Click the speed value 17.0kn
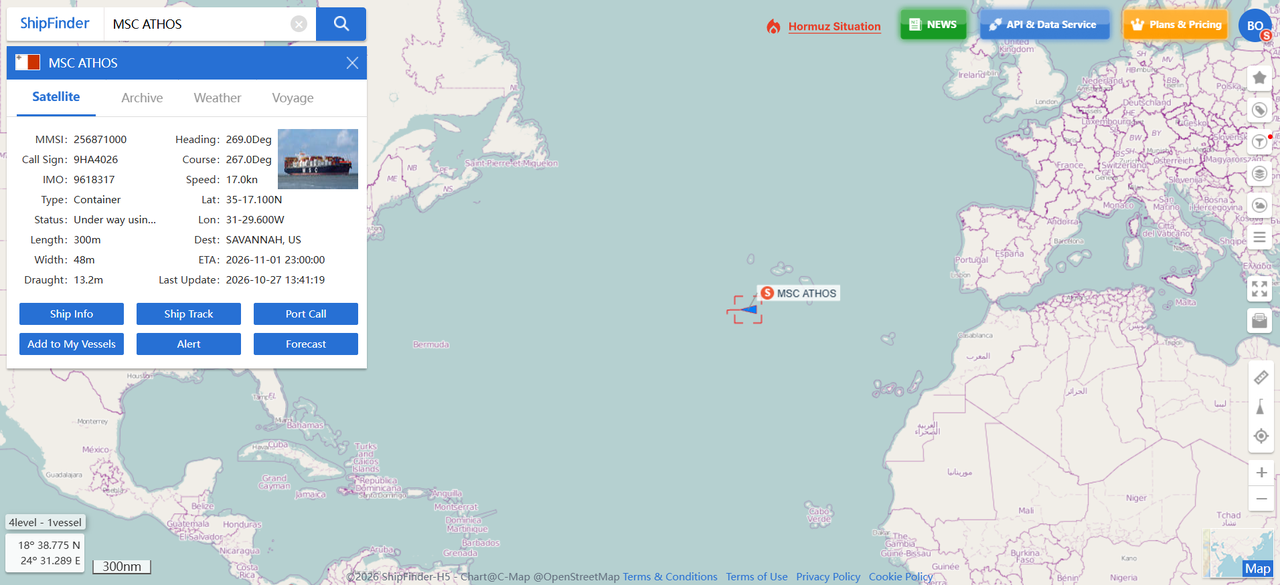 (x=242, y=180)
